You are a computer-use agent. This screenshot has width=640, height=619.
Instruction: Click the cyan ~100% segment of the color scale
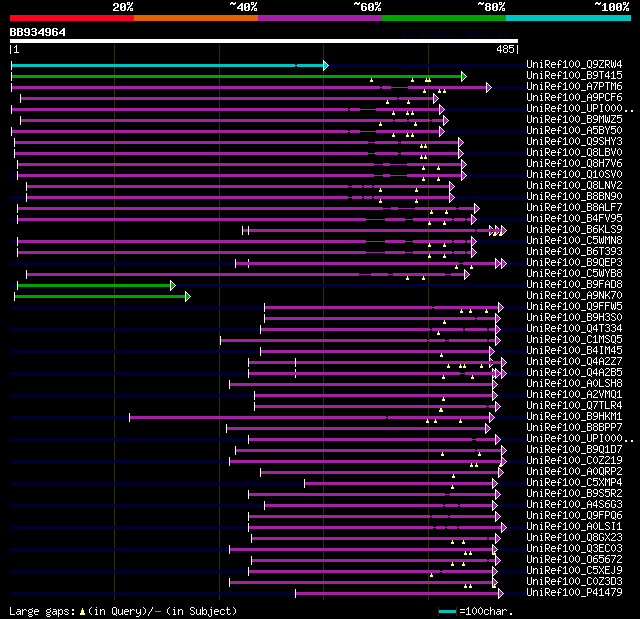[x=568, y=18]
